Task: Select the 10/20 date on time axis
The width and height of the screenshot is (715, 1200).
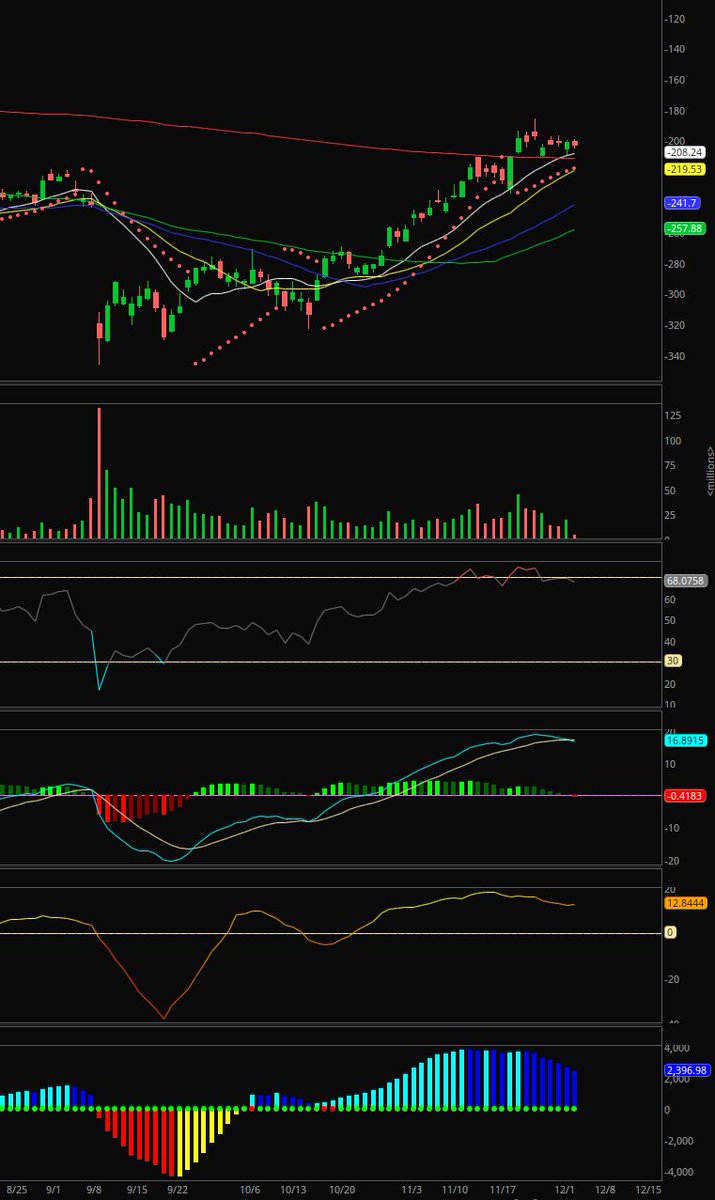Action: pos(343,1191)
